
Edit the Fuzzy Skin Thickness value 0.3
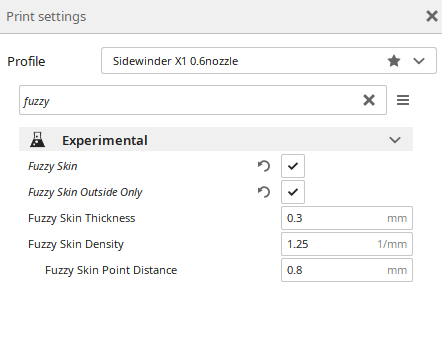(347, 218)
